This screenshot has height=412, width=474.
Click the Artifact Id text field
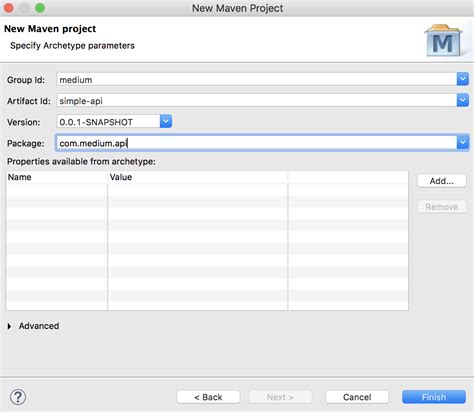(257, 100)
